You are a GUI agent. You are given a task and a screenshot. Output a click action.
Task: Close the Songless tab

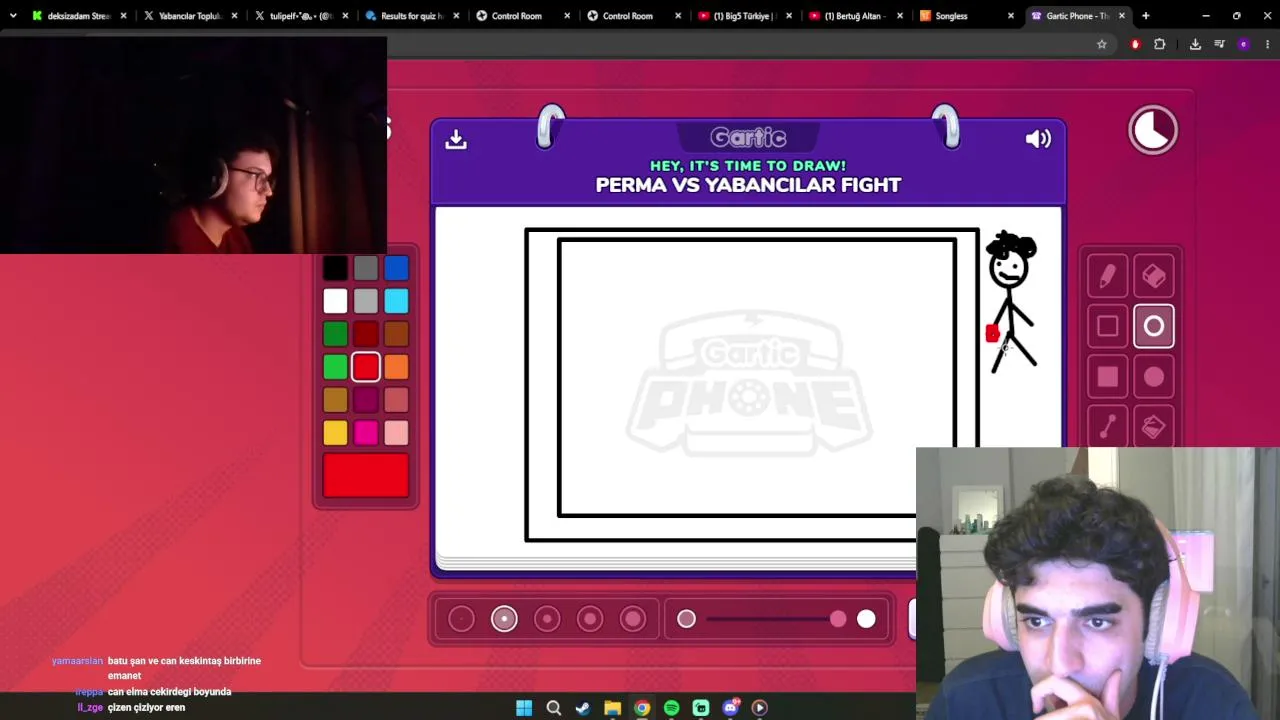click(x=1010, y=16)
